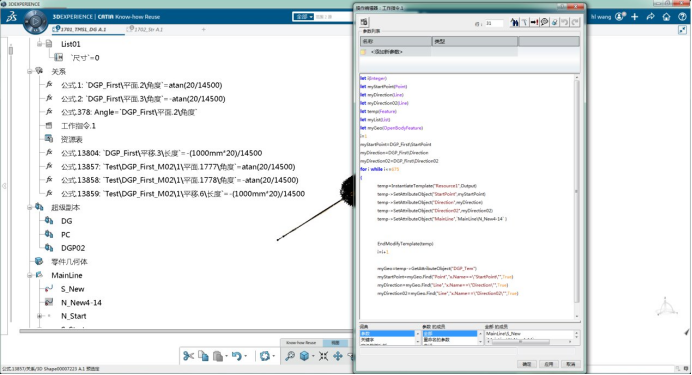Image resolution: width=692 pixels, height=375 pixels.
Task: Click the leftmost confirm button in editor dialog
Action: [527, 364]
